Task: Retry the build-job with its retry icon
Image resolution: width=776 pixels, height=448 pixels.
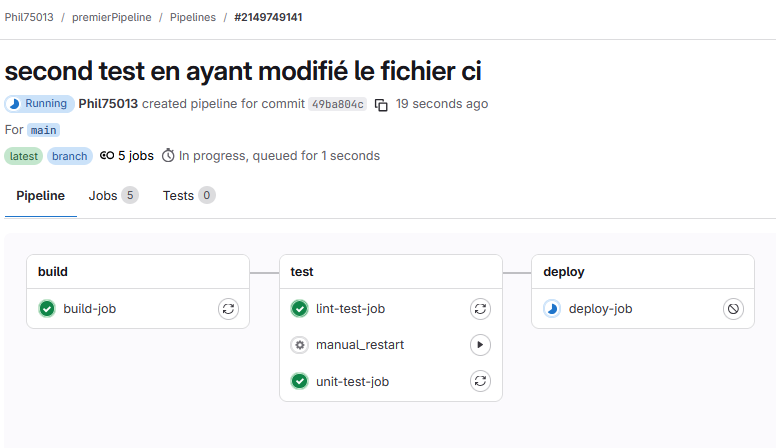Action: pos(228,309)
